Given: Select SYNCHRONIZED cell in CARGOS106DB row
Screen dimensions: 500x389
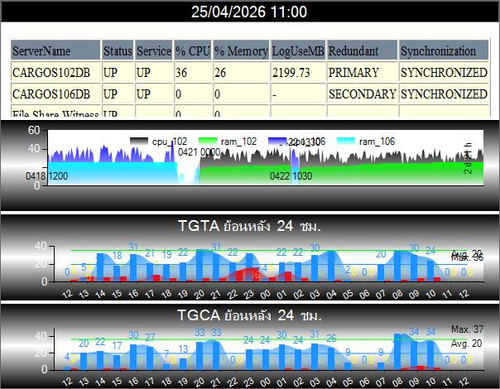Looking at the screenshot, I should pyautogui.click(x=444, y=94).
